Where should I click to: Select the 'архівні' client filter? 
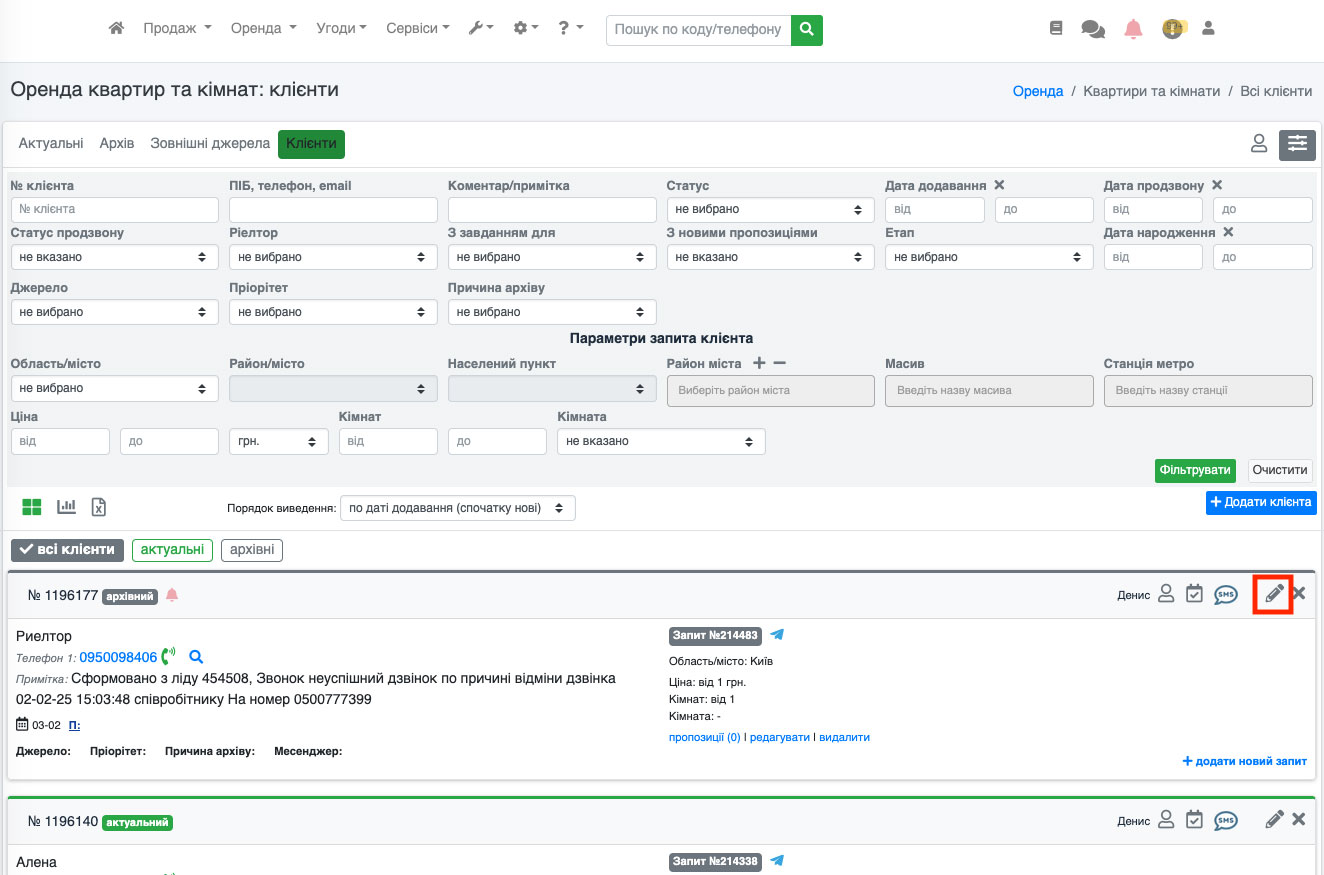[x=252, y=550]
